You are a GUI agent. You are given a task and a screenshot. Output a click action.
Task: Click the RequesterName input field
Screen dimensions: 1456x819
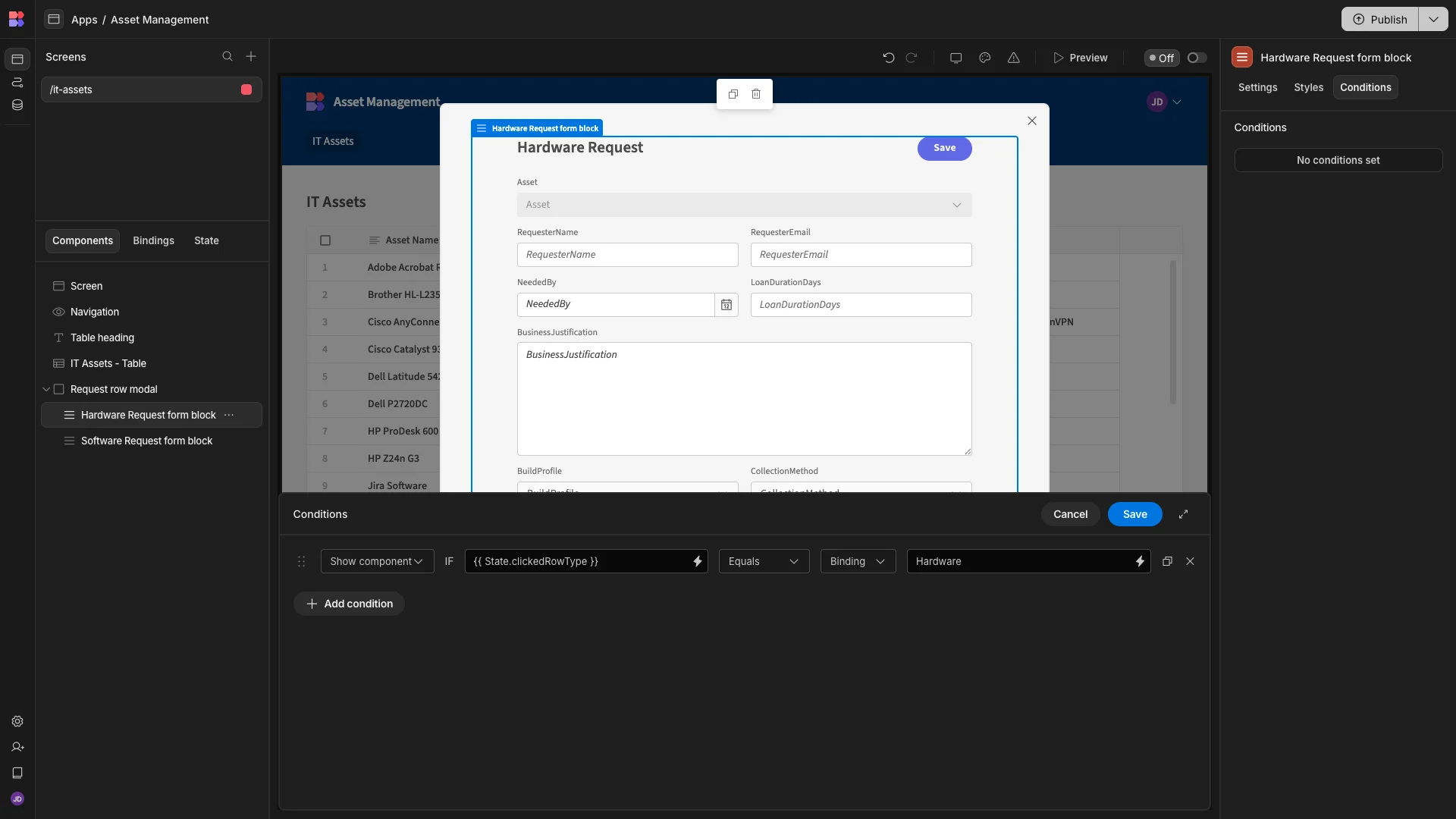627,255
